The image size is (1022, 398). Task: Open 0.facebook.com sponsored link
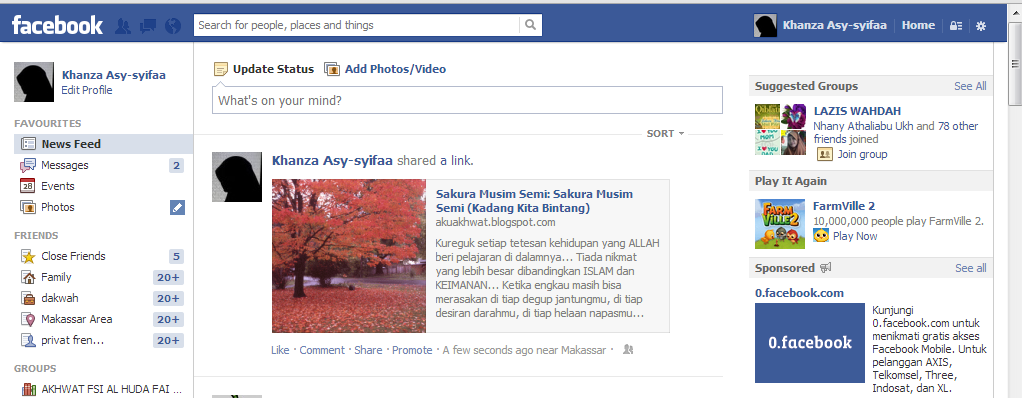click(799, 293)
